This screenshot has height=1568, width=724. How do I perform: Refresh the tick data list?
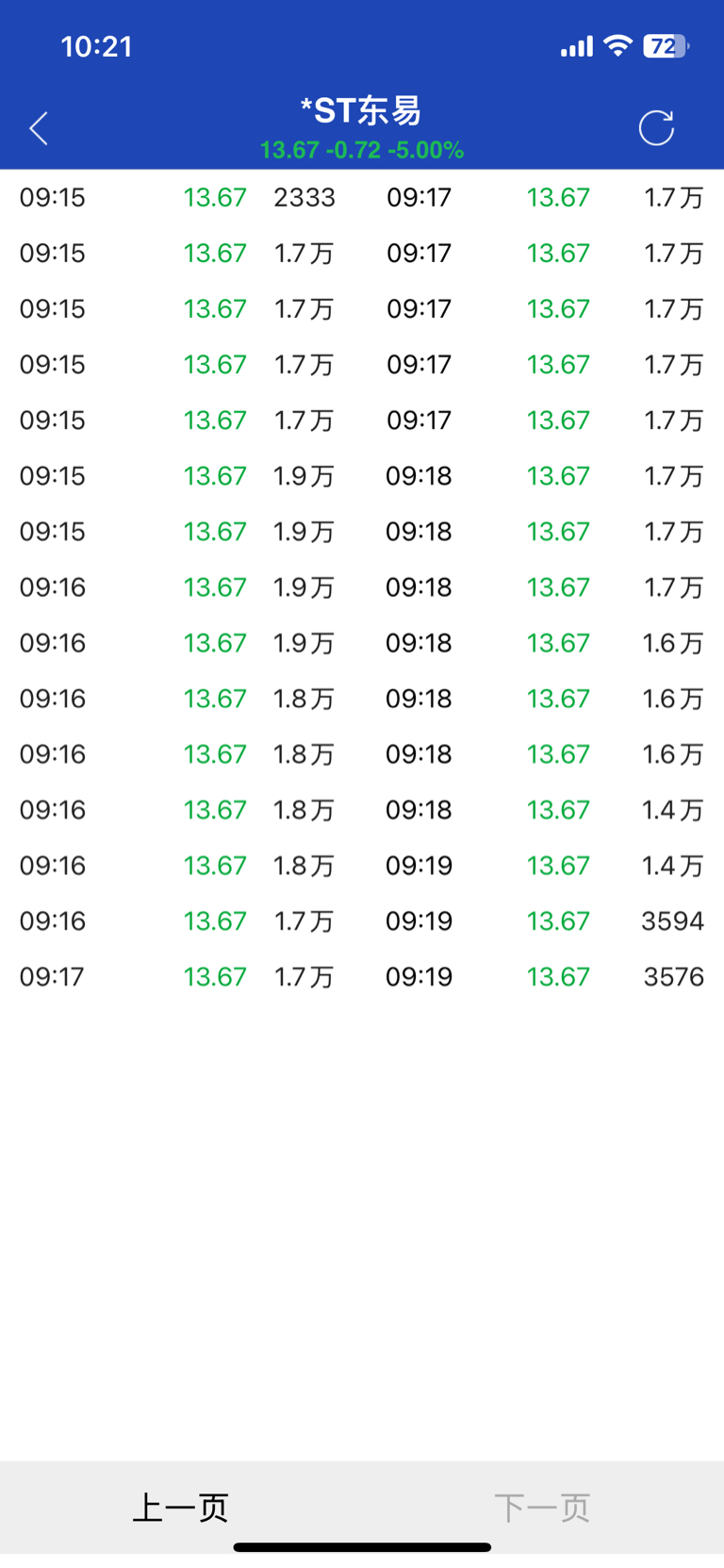[x=656, y=128]
